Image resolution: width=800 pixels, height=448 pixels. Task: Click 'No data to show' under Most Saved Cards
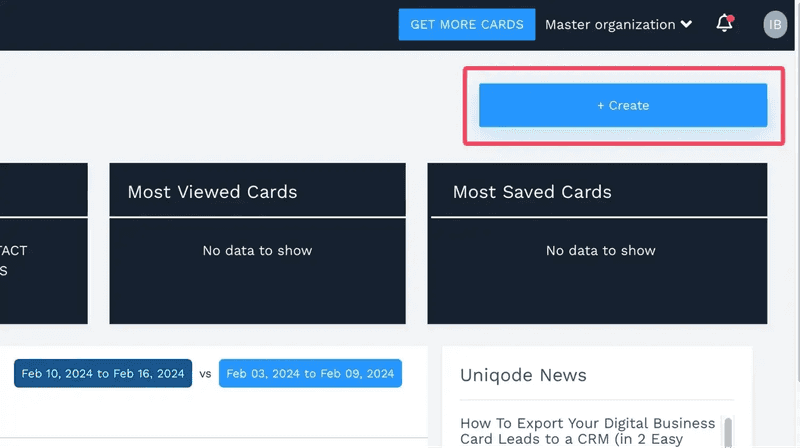click(600, 251)
